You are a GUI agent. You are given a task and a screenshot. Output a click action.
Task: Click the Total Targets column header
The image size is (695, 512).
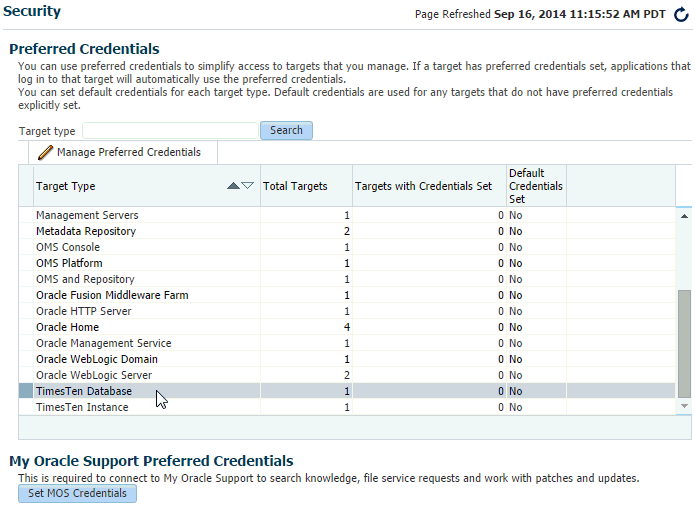click(x=306, y=186)
